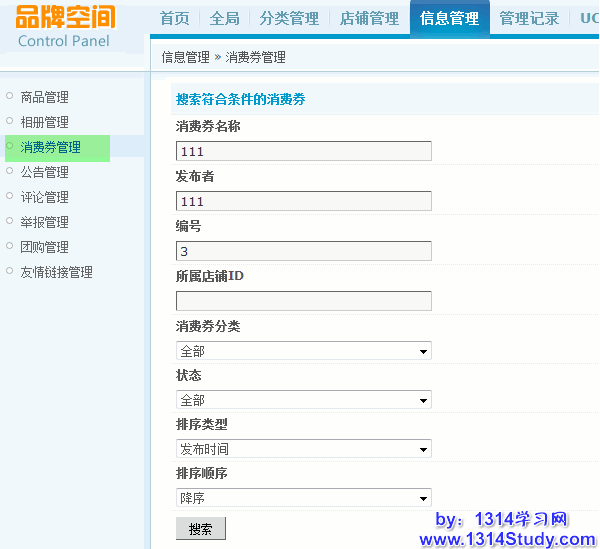Open 相册管理 in the sidebar
Viewport: 600px width, 549px height.
45,122
